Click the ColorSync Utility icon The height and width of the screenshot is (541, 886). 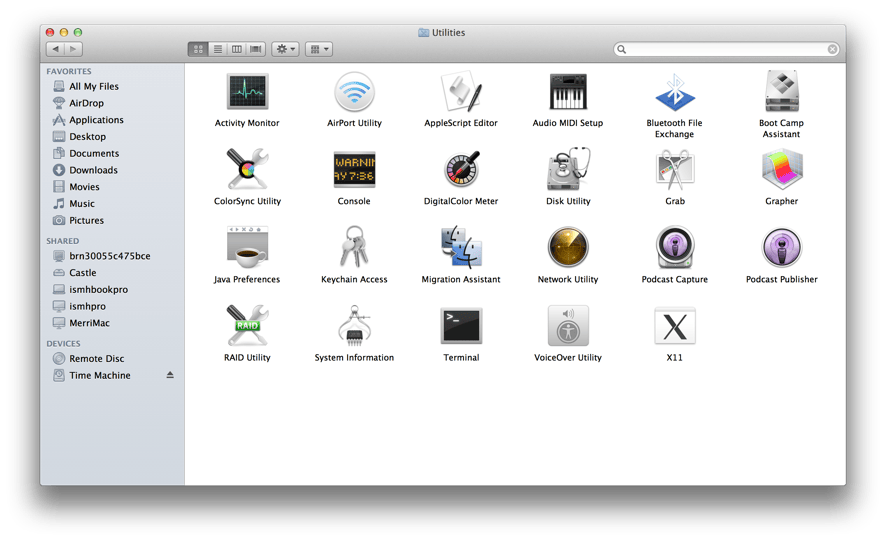(247, 169)
